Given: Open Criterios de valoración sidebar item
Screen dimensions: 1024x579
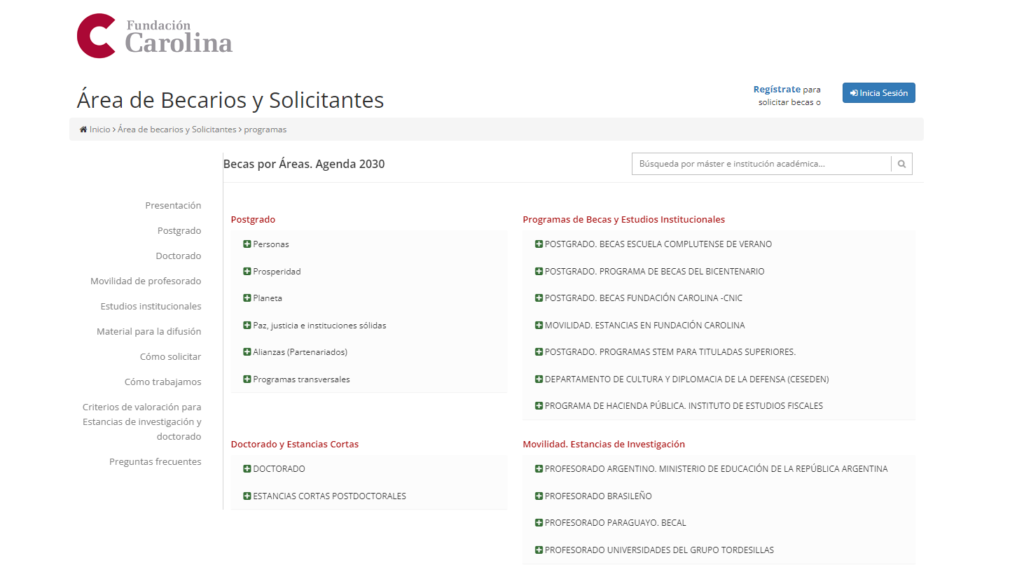Looking at the screenshot, I should [142, 422].
